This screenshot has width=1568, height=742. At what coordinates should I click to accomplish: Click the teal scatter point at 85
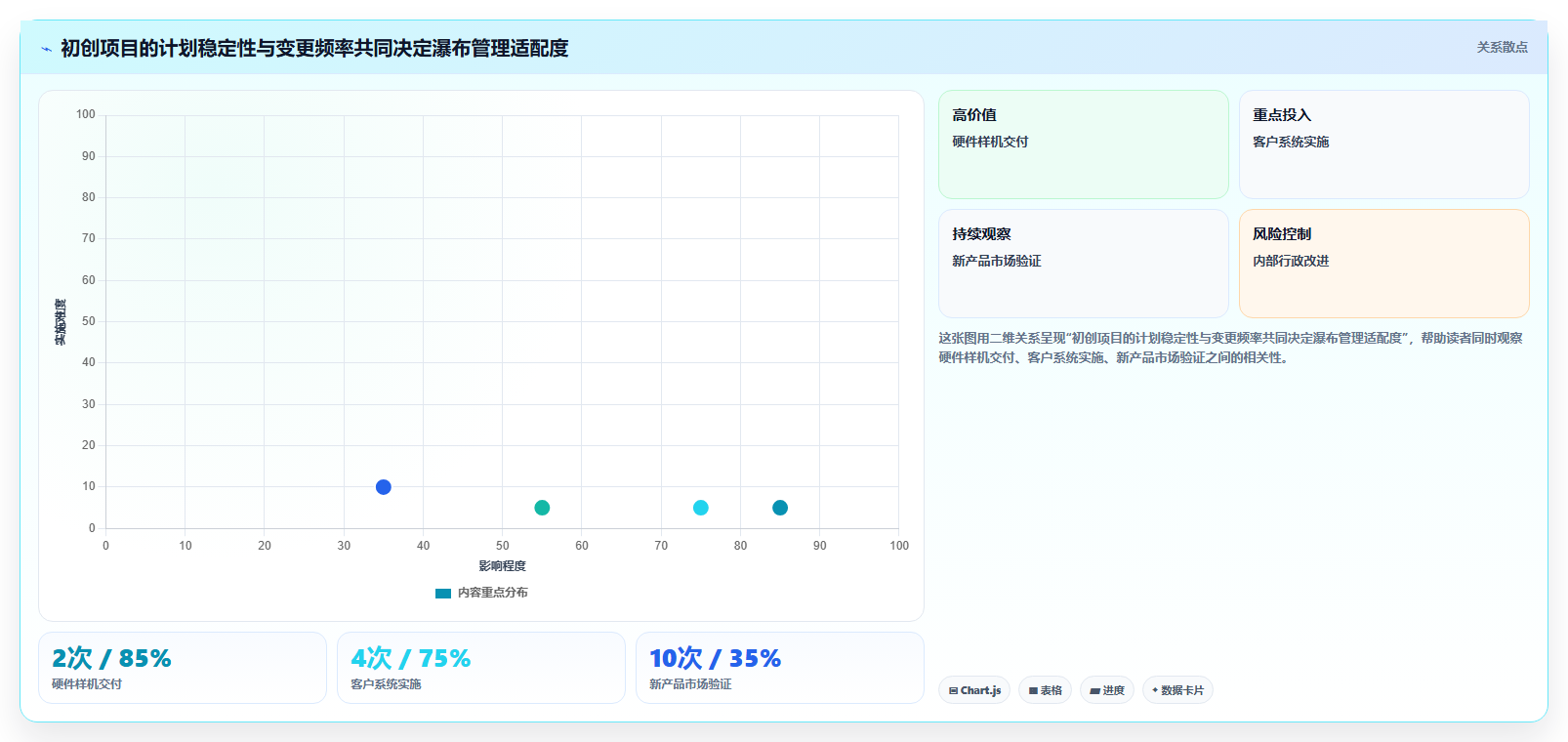click(x=780, y=508)
